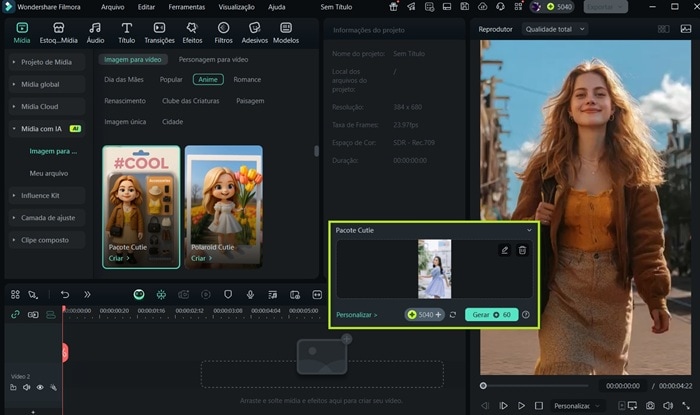Select Popular category filter
The height and width of the screenshot is (415, 700).
click(171, 79)
